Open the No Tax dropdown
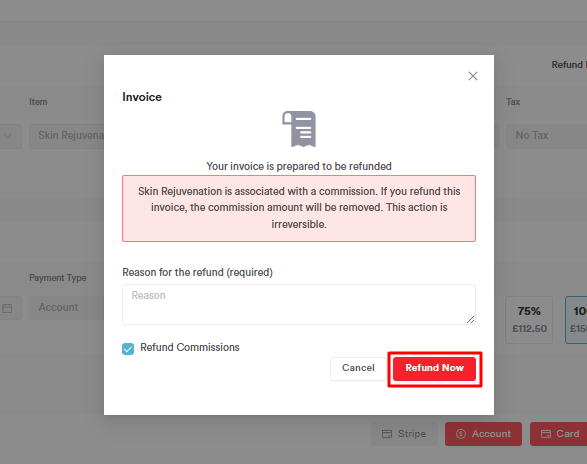Screen dimensions: 587x464 tap(547, 136)
